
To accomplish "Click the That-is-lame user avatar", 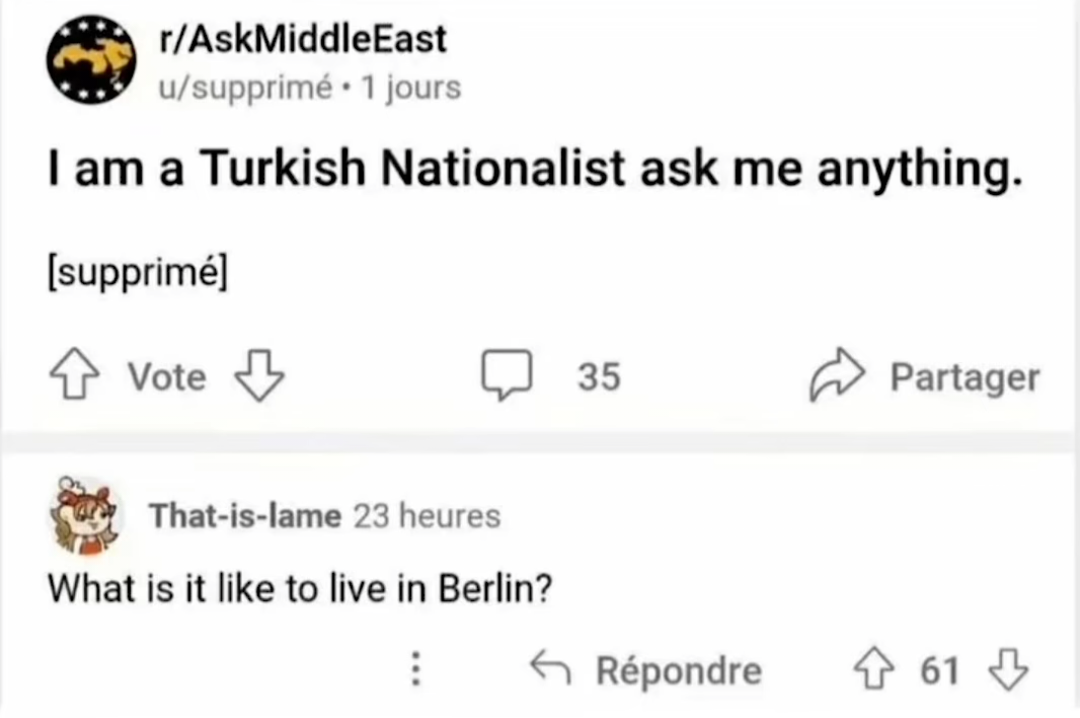I will click(x=86, y=515).
